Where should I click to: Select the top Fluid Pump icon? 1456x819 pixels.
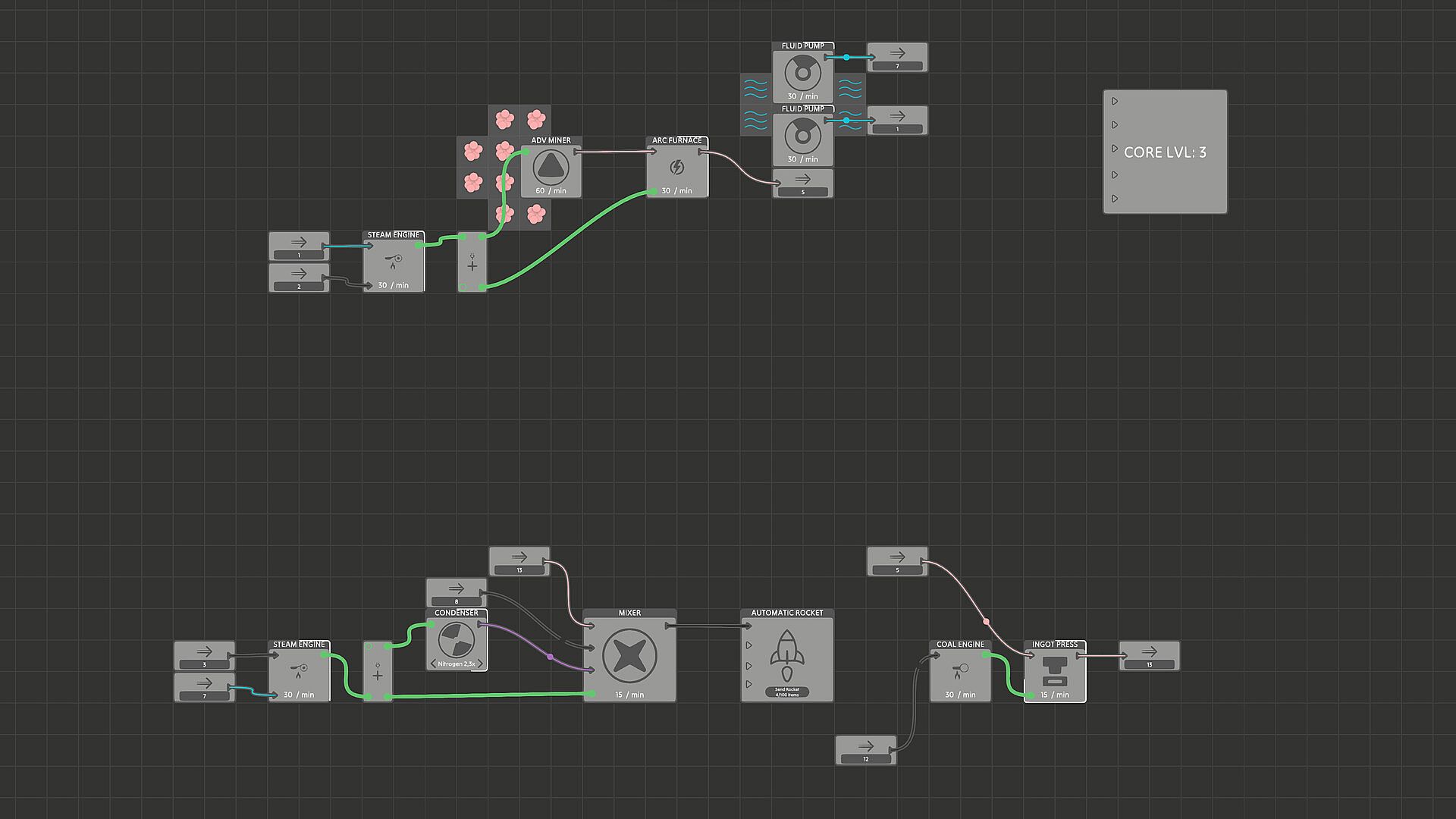[x=802, y=74]
